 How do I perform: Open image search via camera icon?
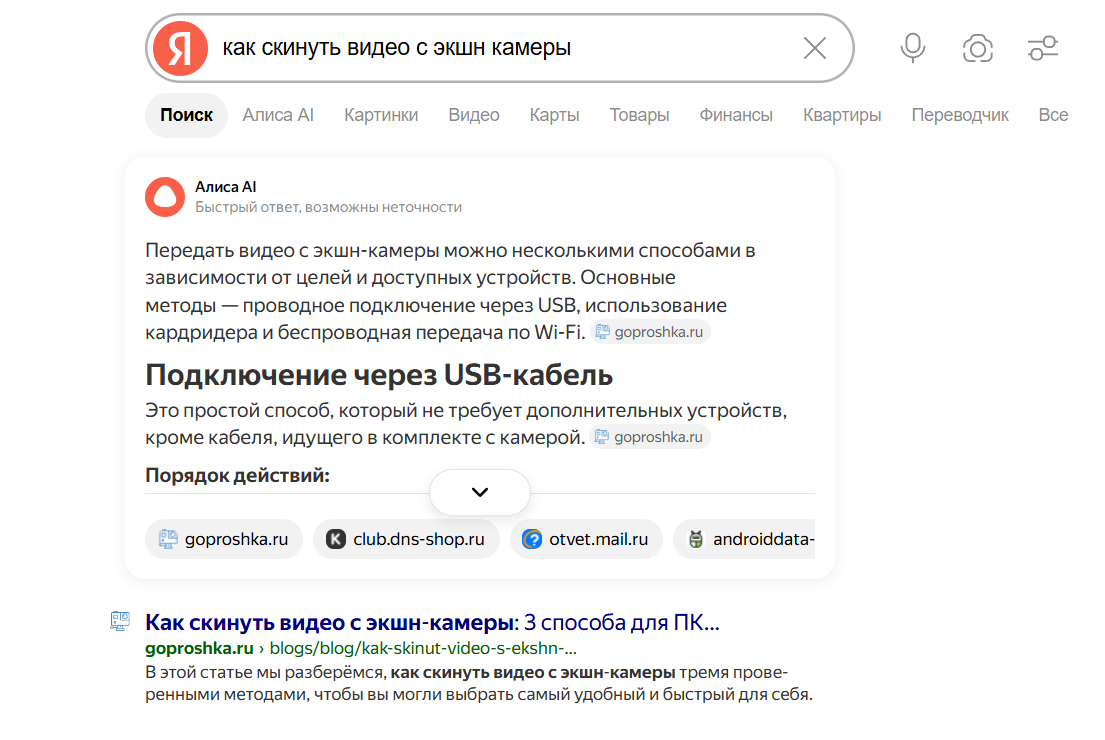point(977,48)
